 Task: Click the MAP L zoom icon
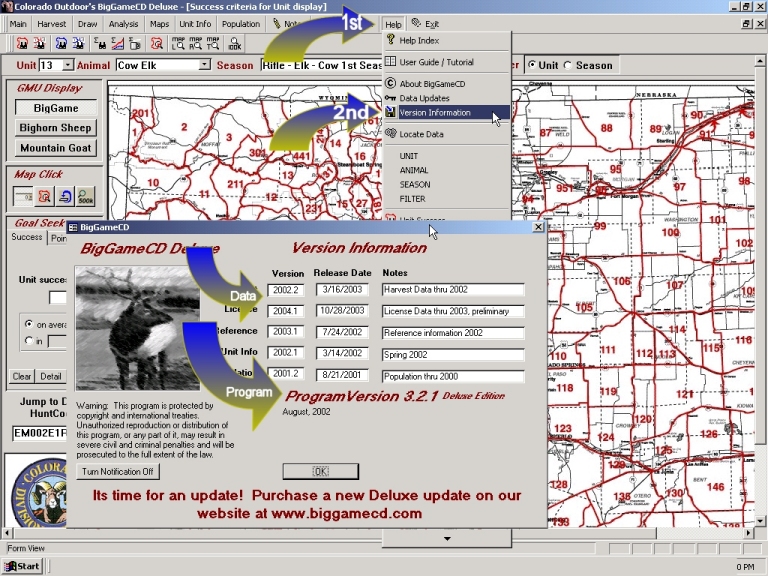(178, 44)
